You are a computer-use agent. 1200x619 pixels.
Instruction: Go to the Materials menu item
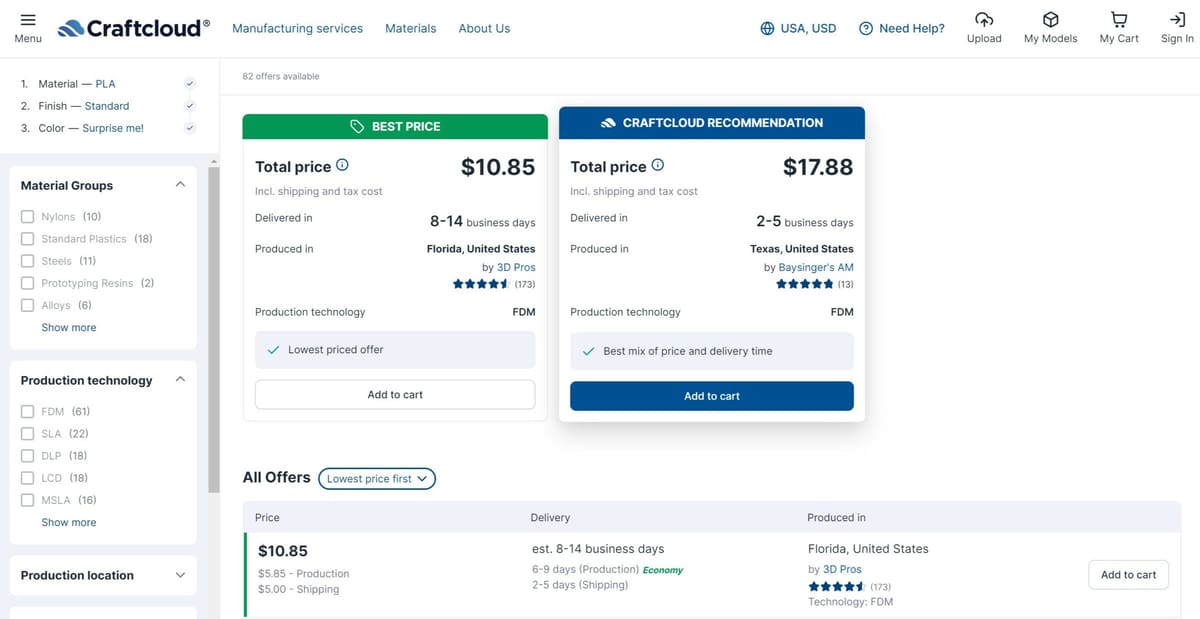click(x=411, y=28)
